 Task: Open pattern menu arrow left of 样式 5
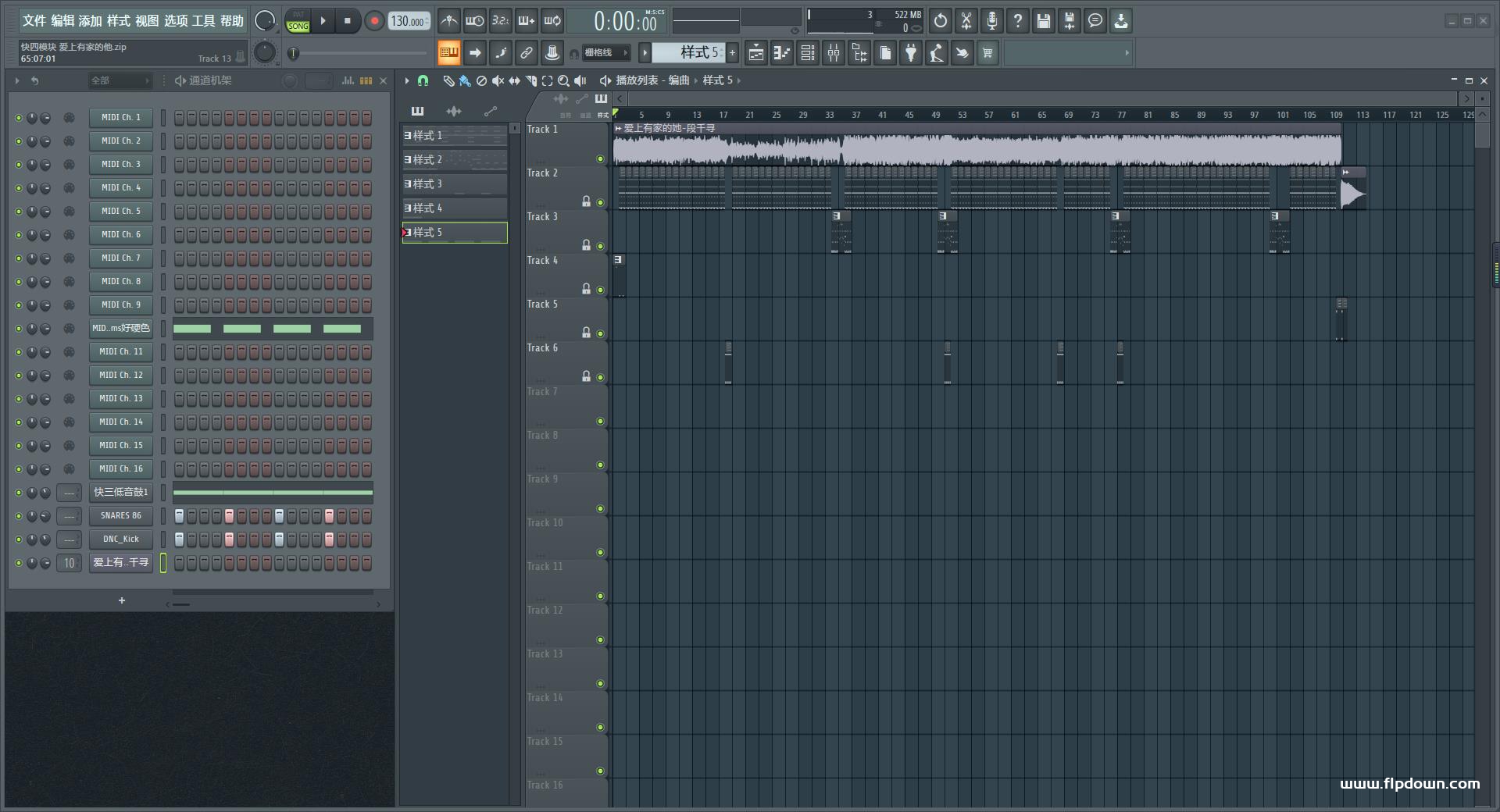click(x=645, y=53)
